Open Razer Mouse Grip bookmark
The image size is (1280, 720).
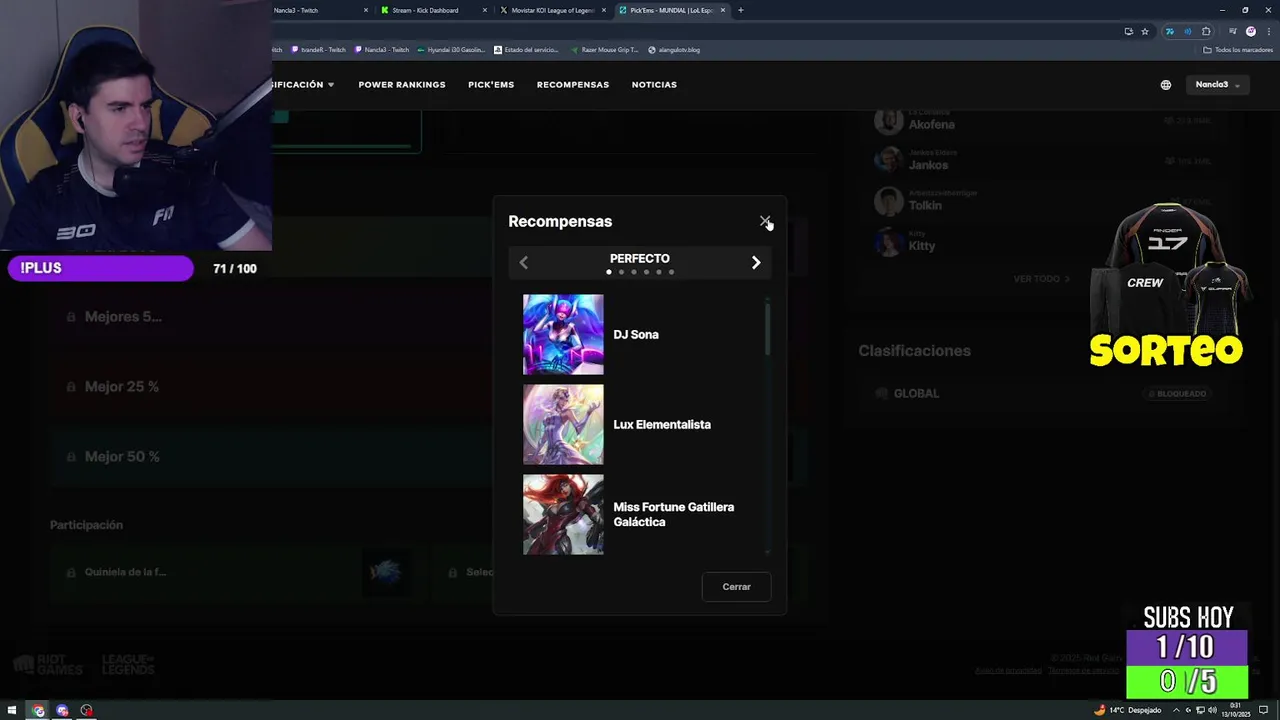pos(604,50)
